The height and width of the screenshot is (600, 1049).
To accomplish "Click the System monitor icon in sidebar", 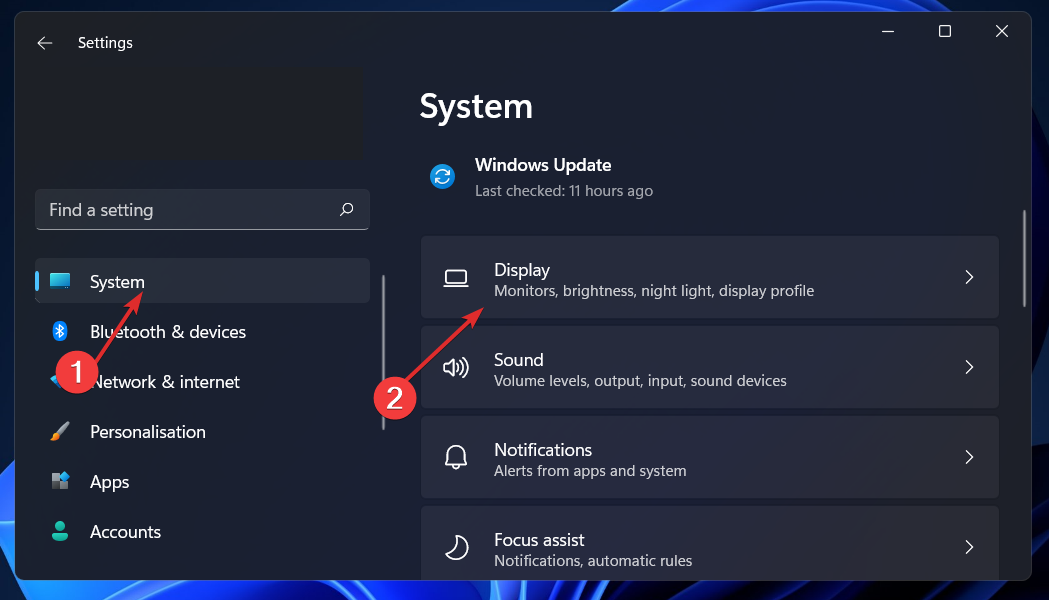I will (60, 280).
